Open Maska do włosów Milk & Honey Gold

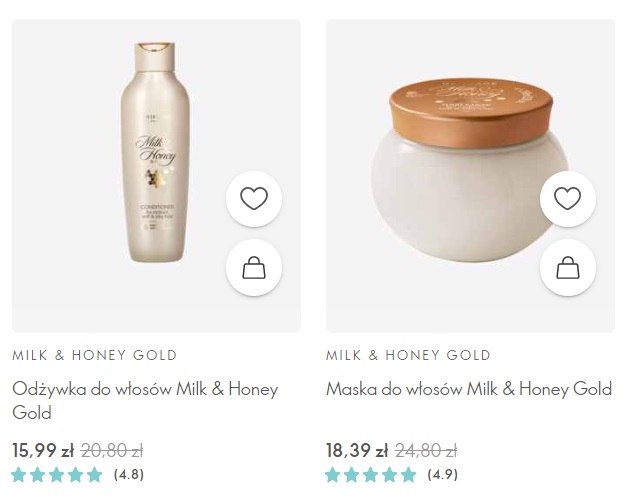click(469, 389)
